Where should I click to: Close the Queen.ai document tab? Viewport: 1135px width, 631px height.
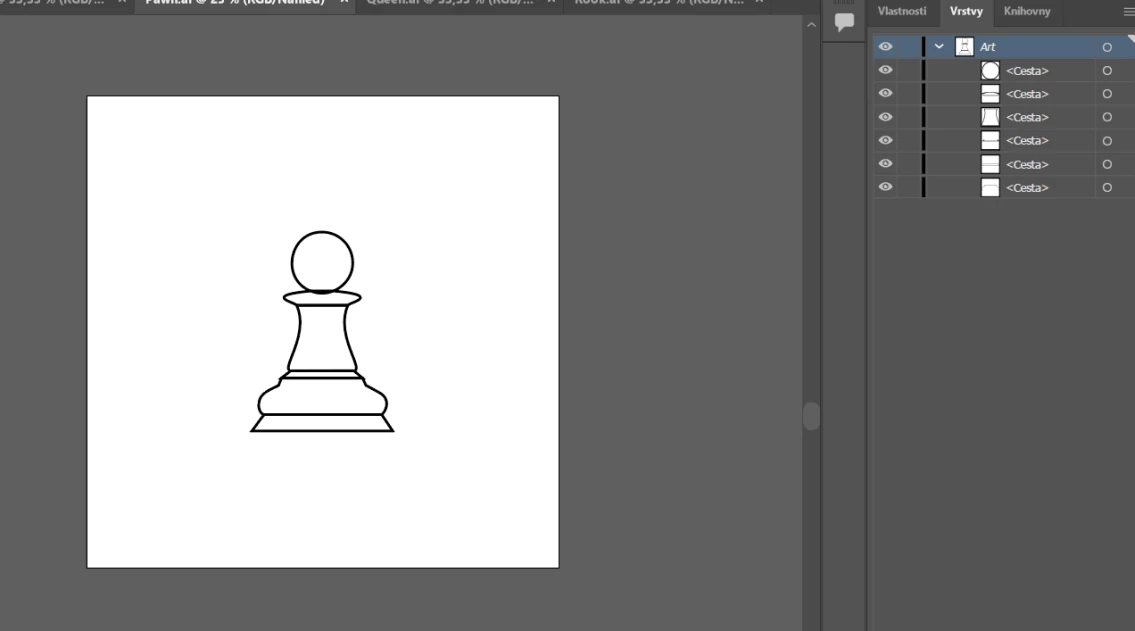[551, 2]
